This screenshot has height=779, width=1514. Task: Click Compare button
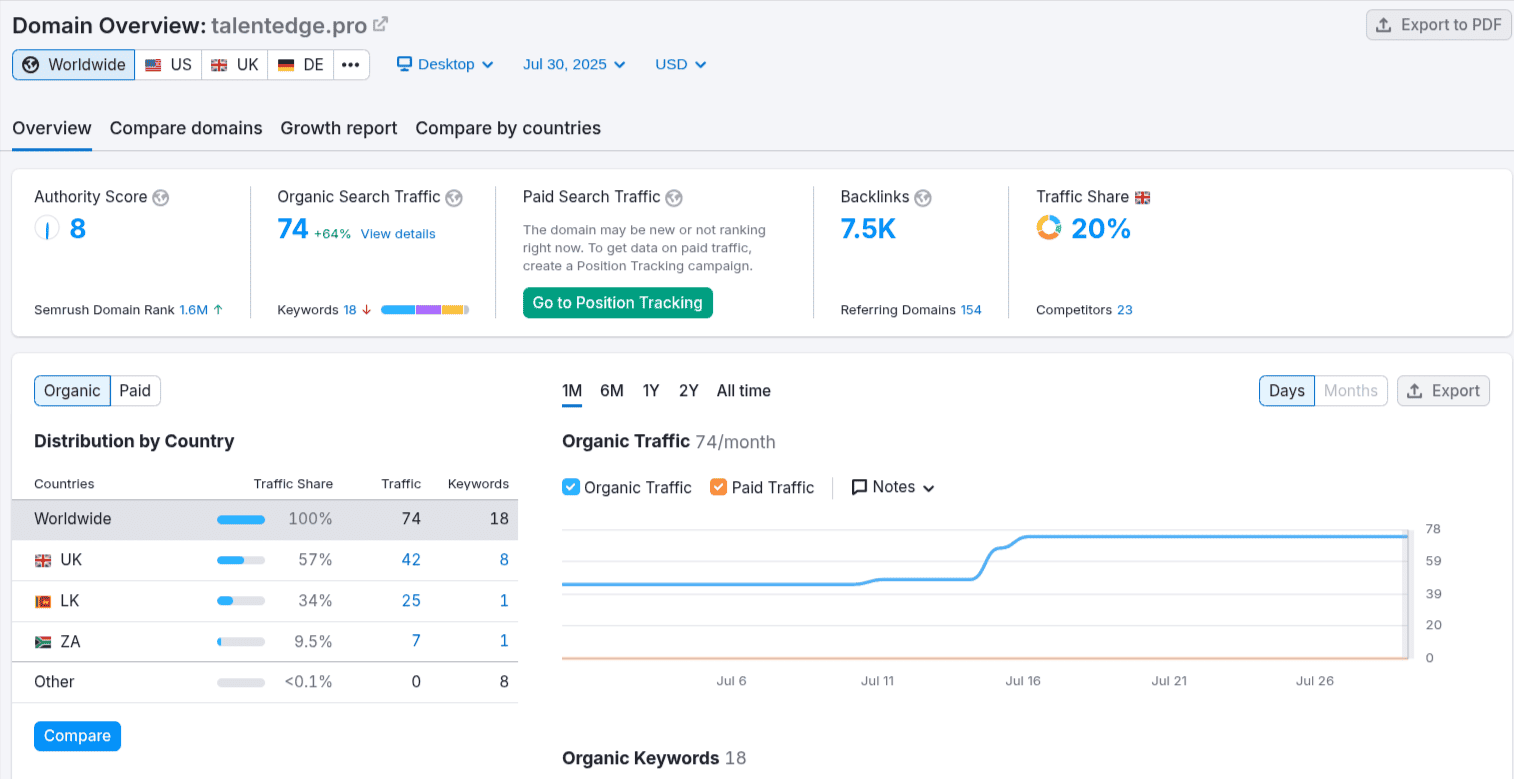pos(77,736)
